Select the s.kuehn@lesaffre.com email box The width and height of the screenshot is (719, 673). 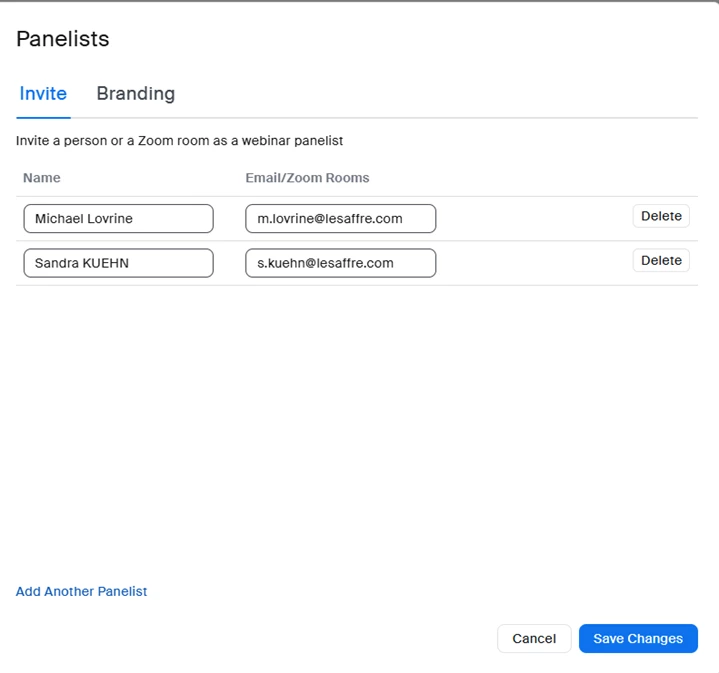pos(340,262)
